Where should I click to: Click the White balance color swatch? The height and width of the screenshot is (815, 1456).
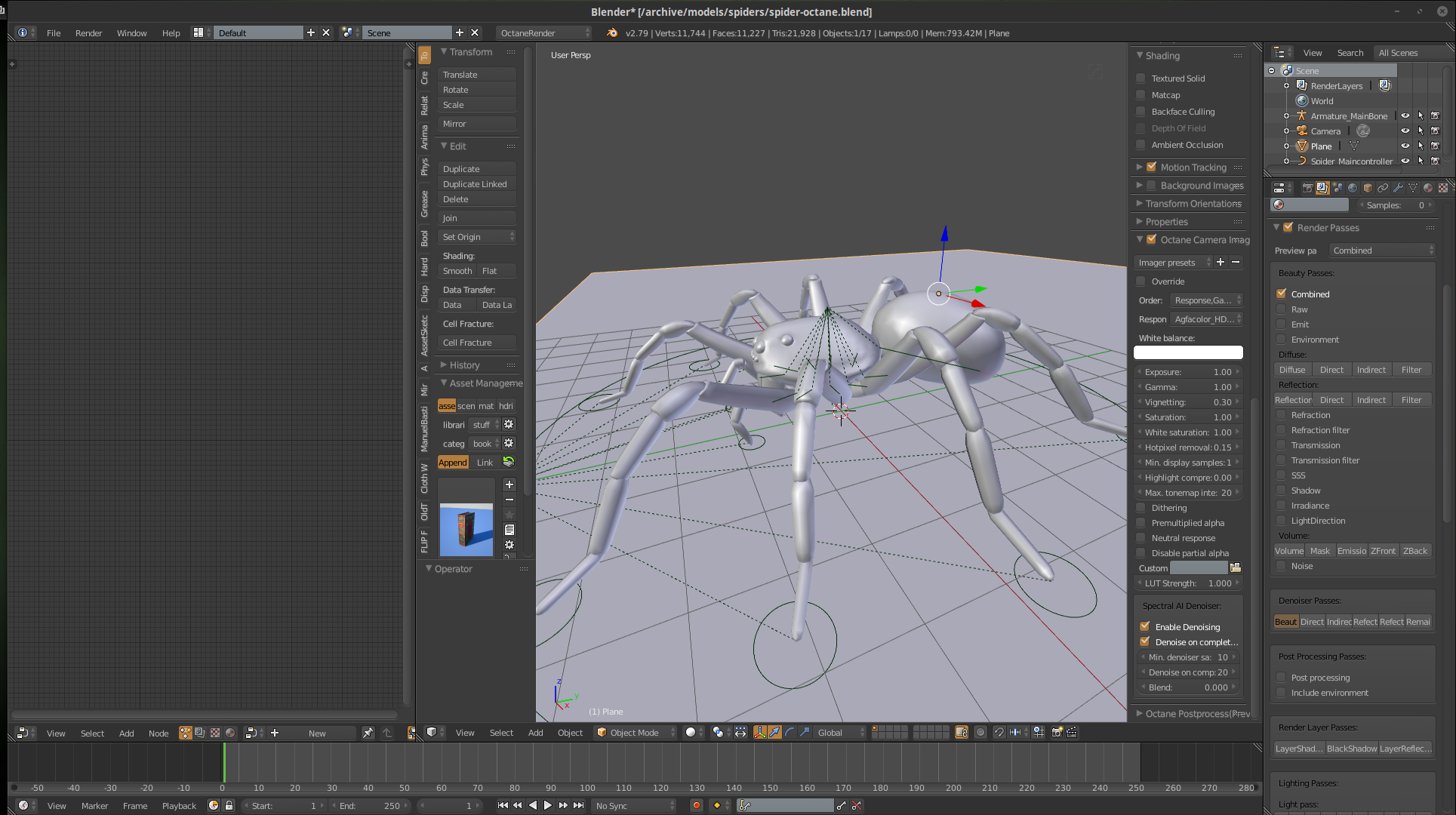(x=1188, y=352)
